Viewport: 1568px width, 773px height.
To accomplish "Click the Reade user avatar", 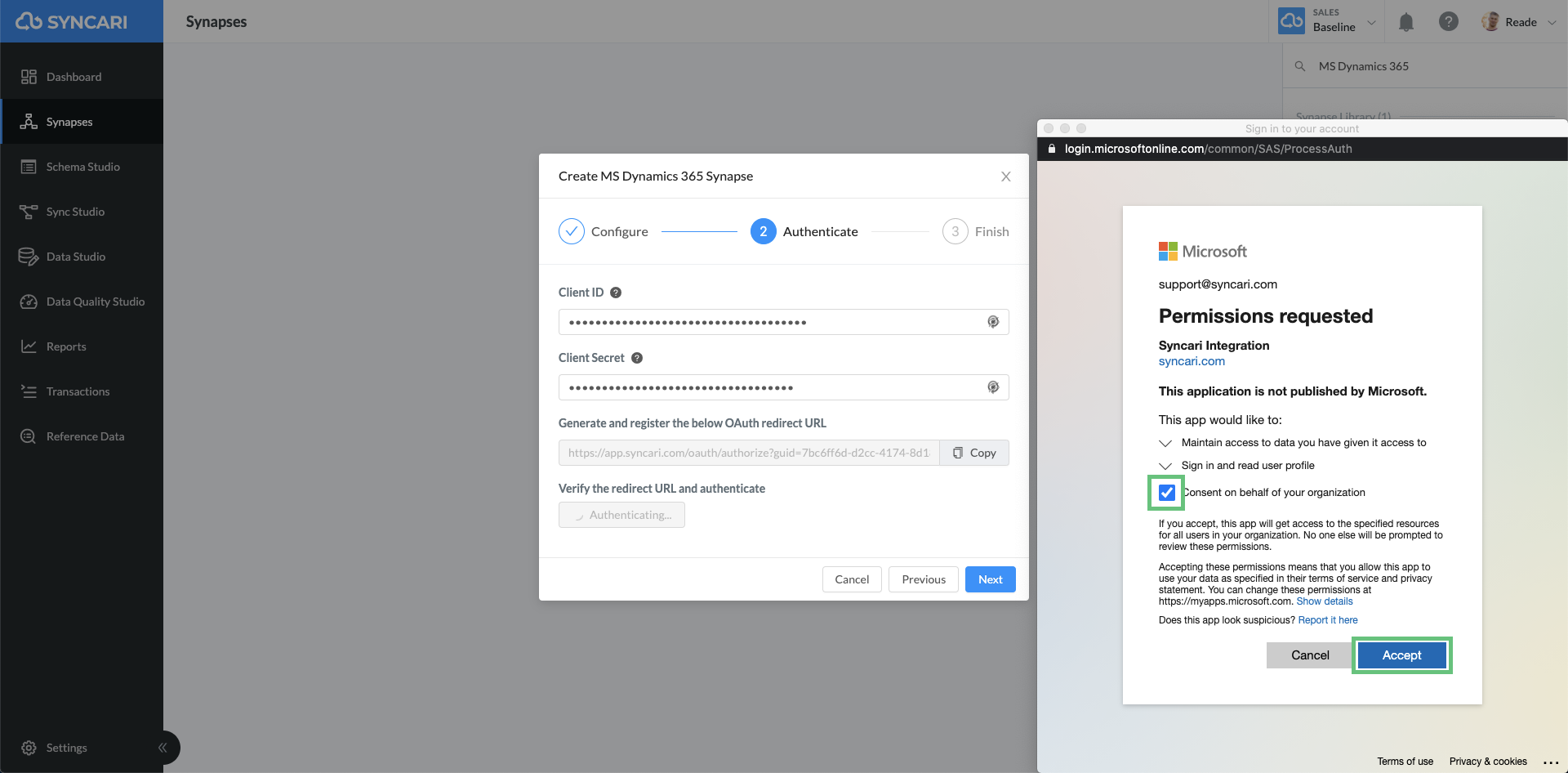I will pos(1490,22).
